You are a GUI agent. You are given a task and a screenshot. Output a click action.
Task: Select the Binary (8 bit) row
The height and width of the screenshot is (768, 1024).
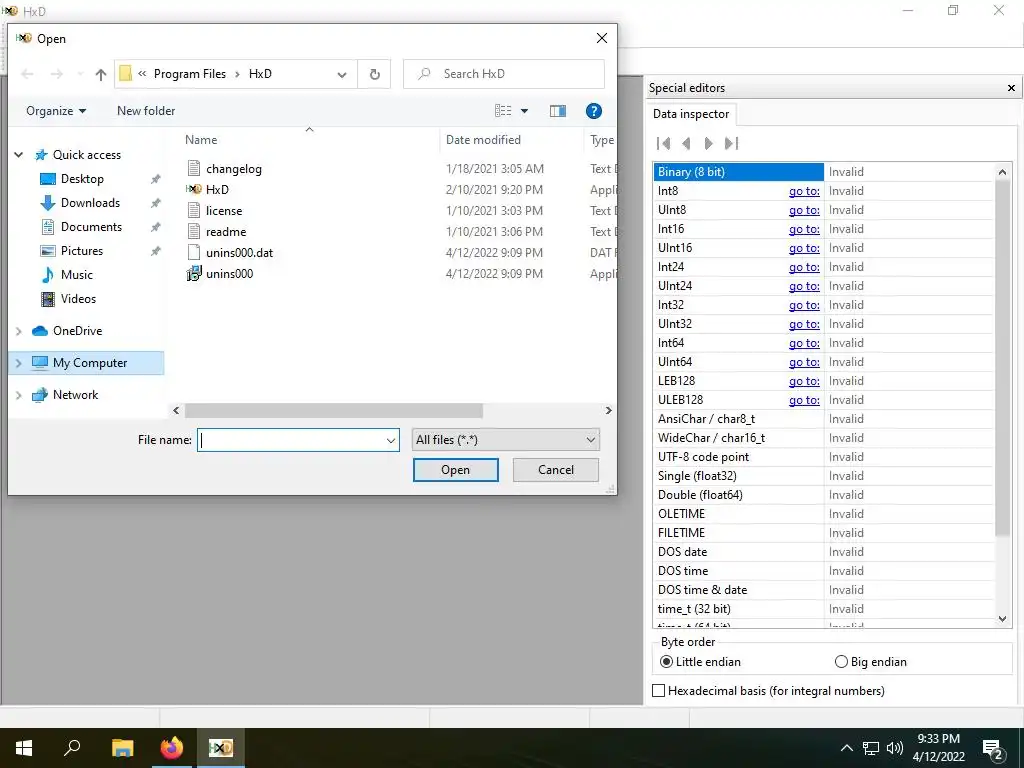click(x=824, y=172)
